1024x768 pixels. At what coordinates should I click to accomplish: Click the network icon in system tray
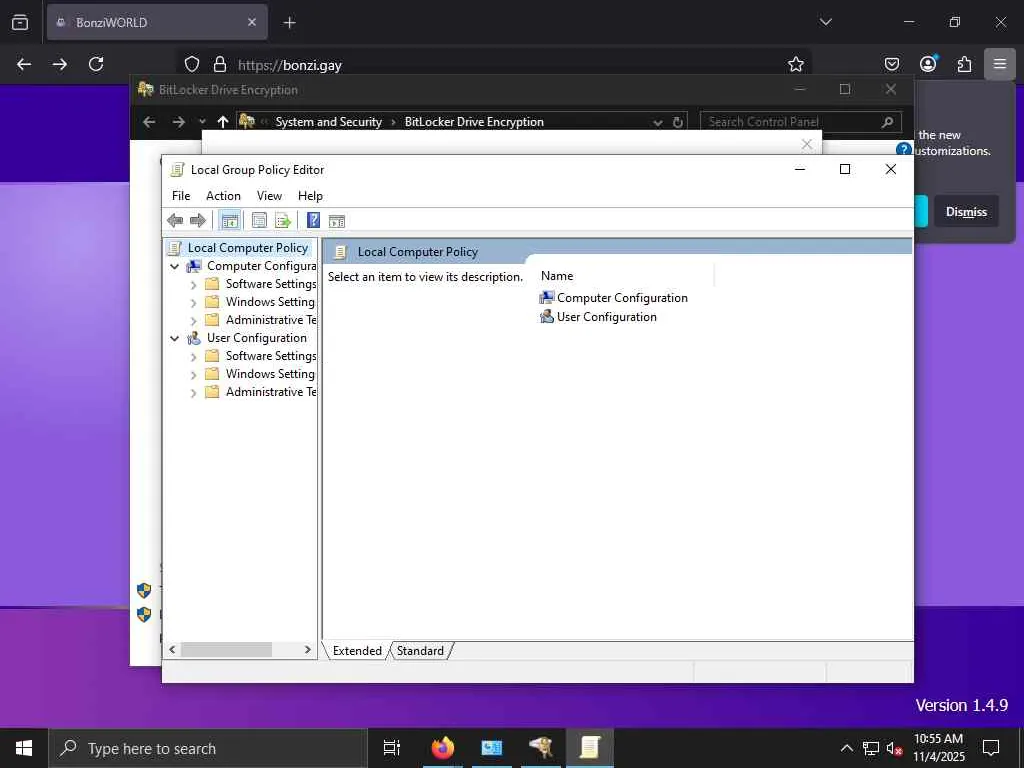pyautogui.click(x=871, y=748)
